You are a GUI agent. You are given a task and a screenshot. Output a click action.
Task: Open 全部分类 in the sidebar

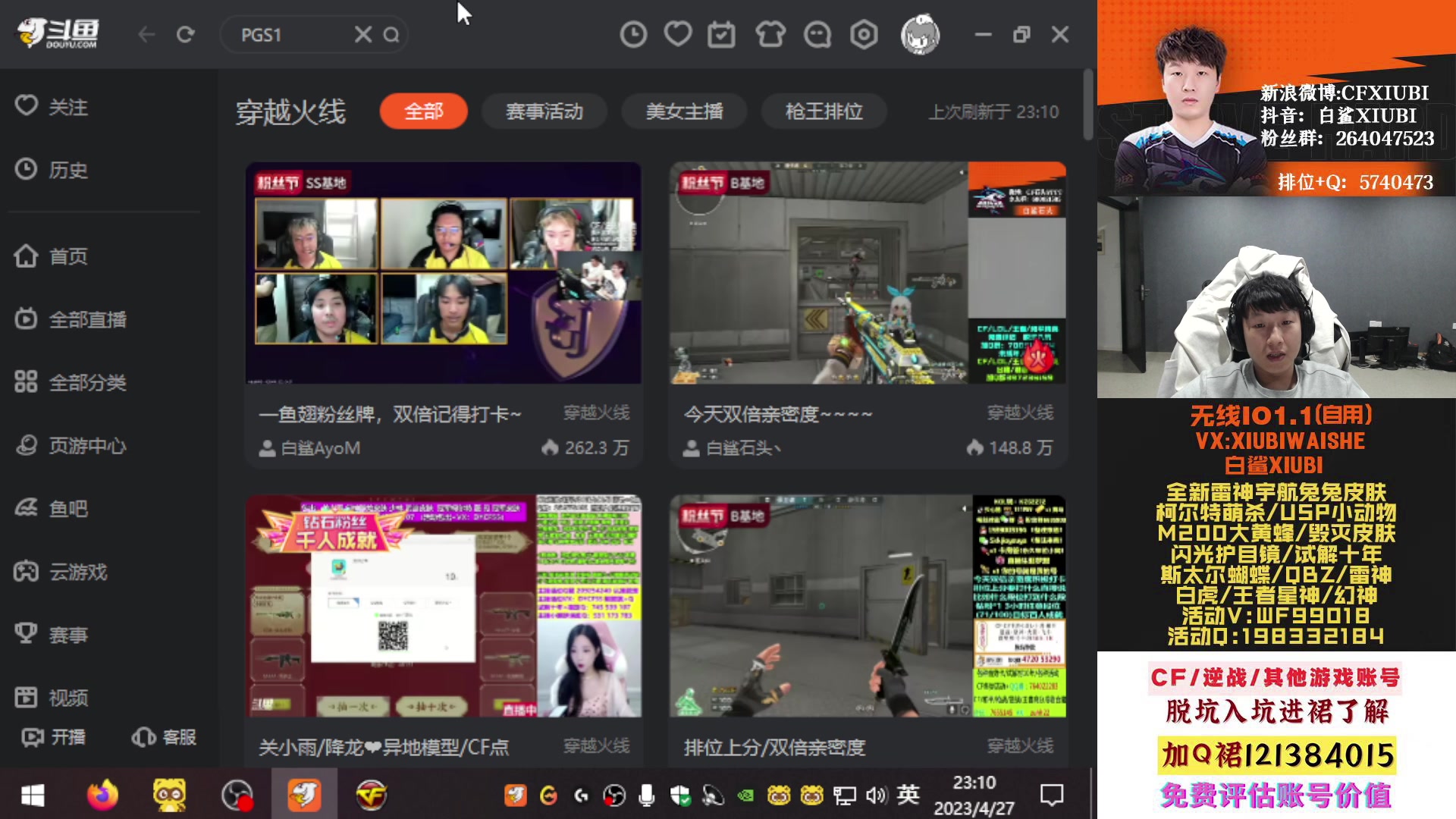71,382
